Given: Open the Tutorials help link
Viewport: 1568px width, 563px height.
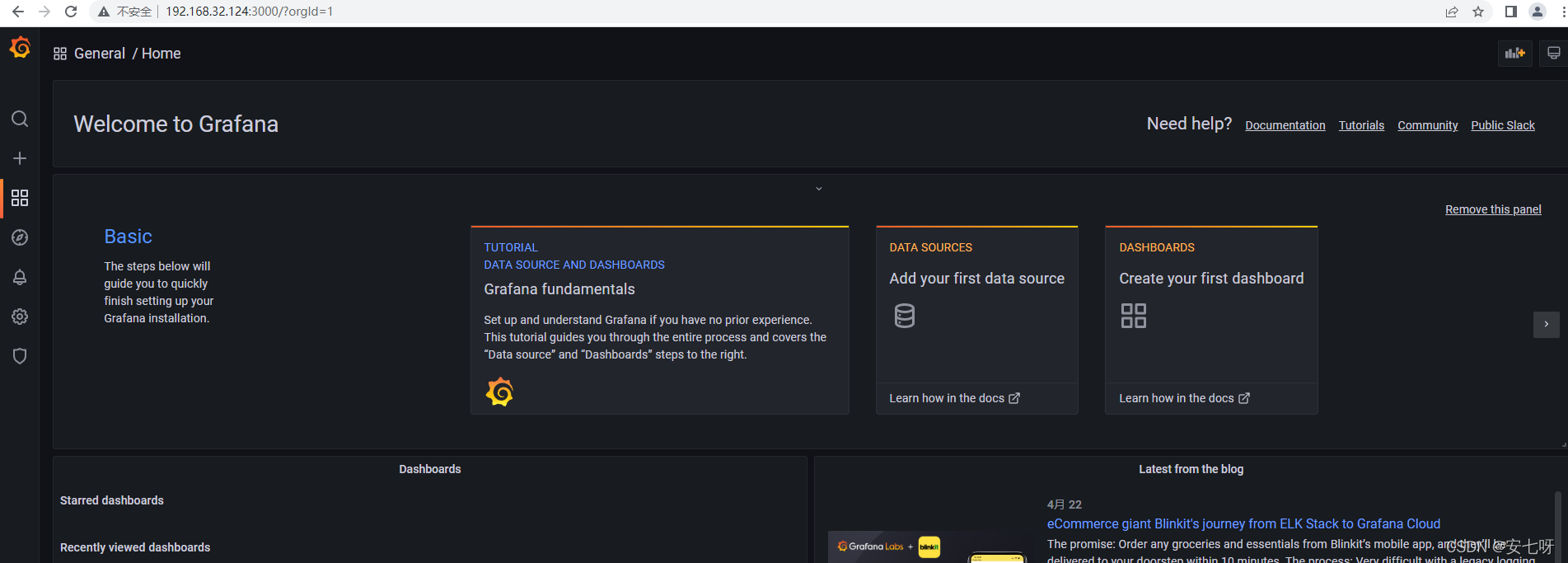Looking at the screenshot, I should pyautogui.click(x=1361, y=125).
